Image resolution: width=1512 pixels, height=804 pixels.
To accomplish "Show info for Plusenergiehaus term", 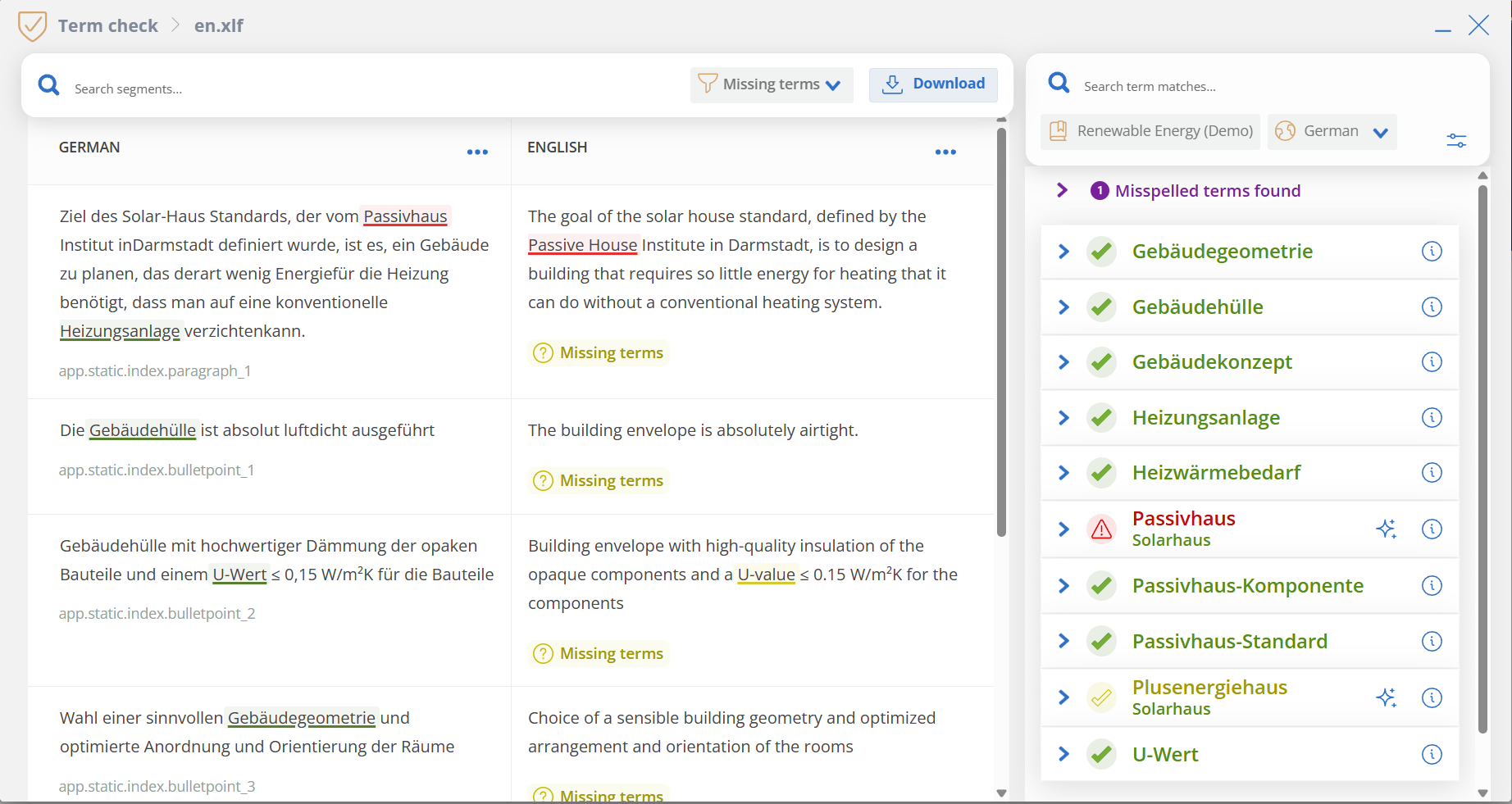I will 1432,698.
